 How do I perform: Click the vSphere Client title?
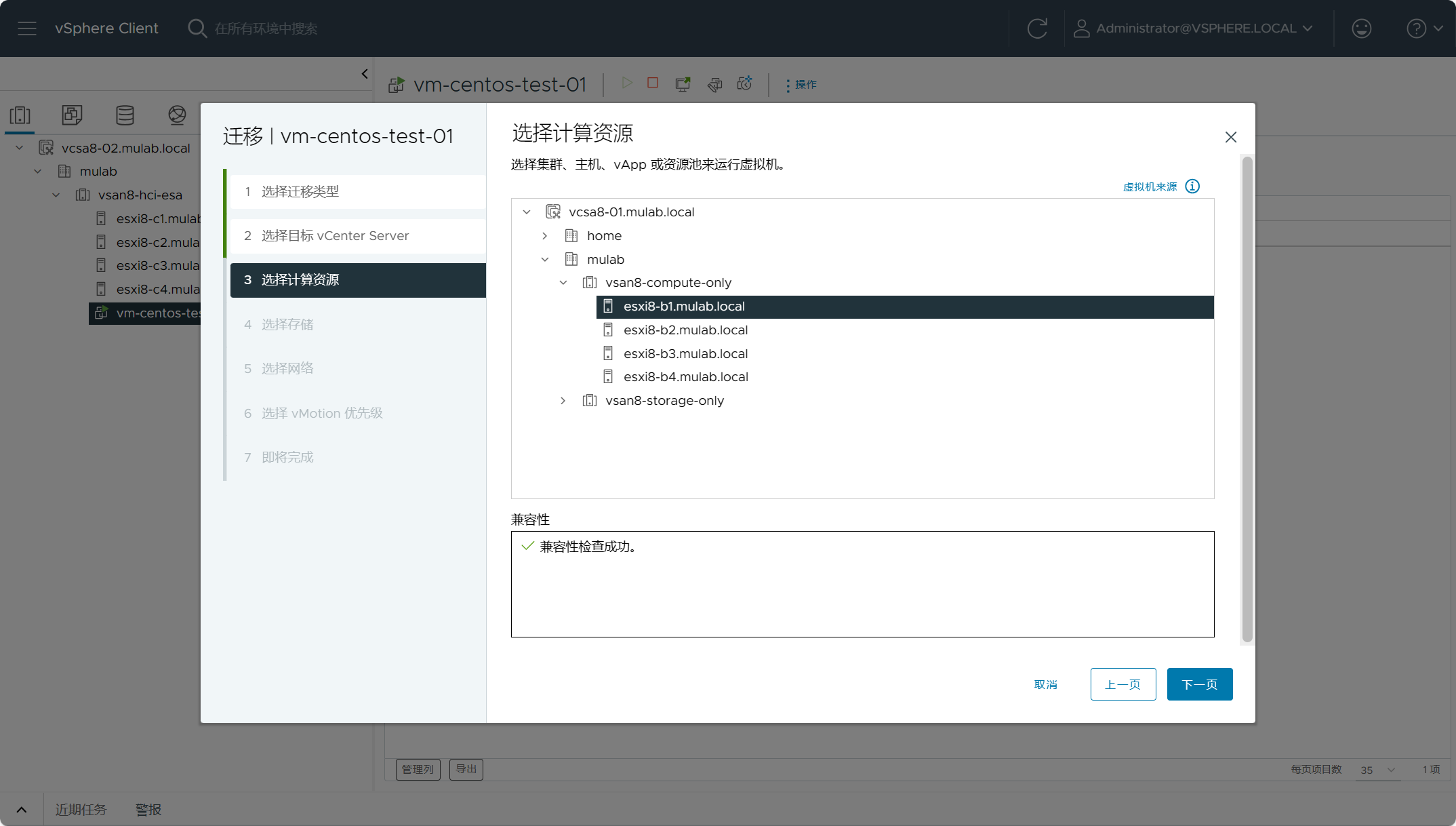(106, 28)
